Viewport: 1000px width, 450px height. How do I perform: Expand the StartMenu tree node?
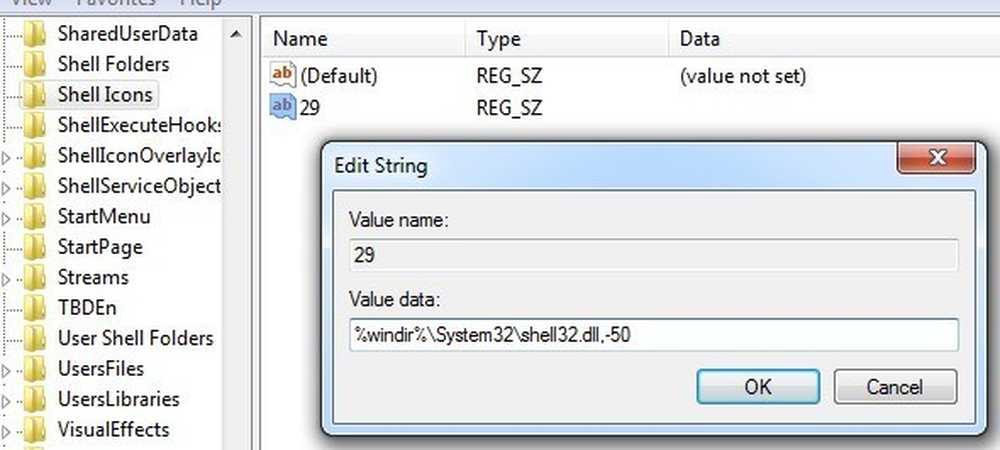6,217
